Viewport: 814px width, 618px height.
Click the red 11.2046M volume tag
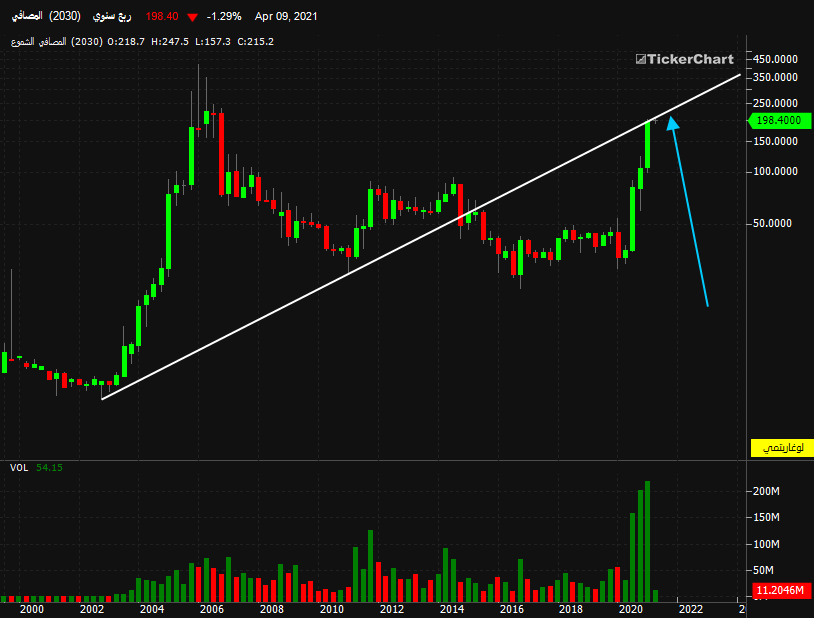(x=780, y=590)
